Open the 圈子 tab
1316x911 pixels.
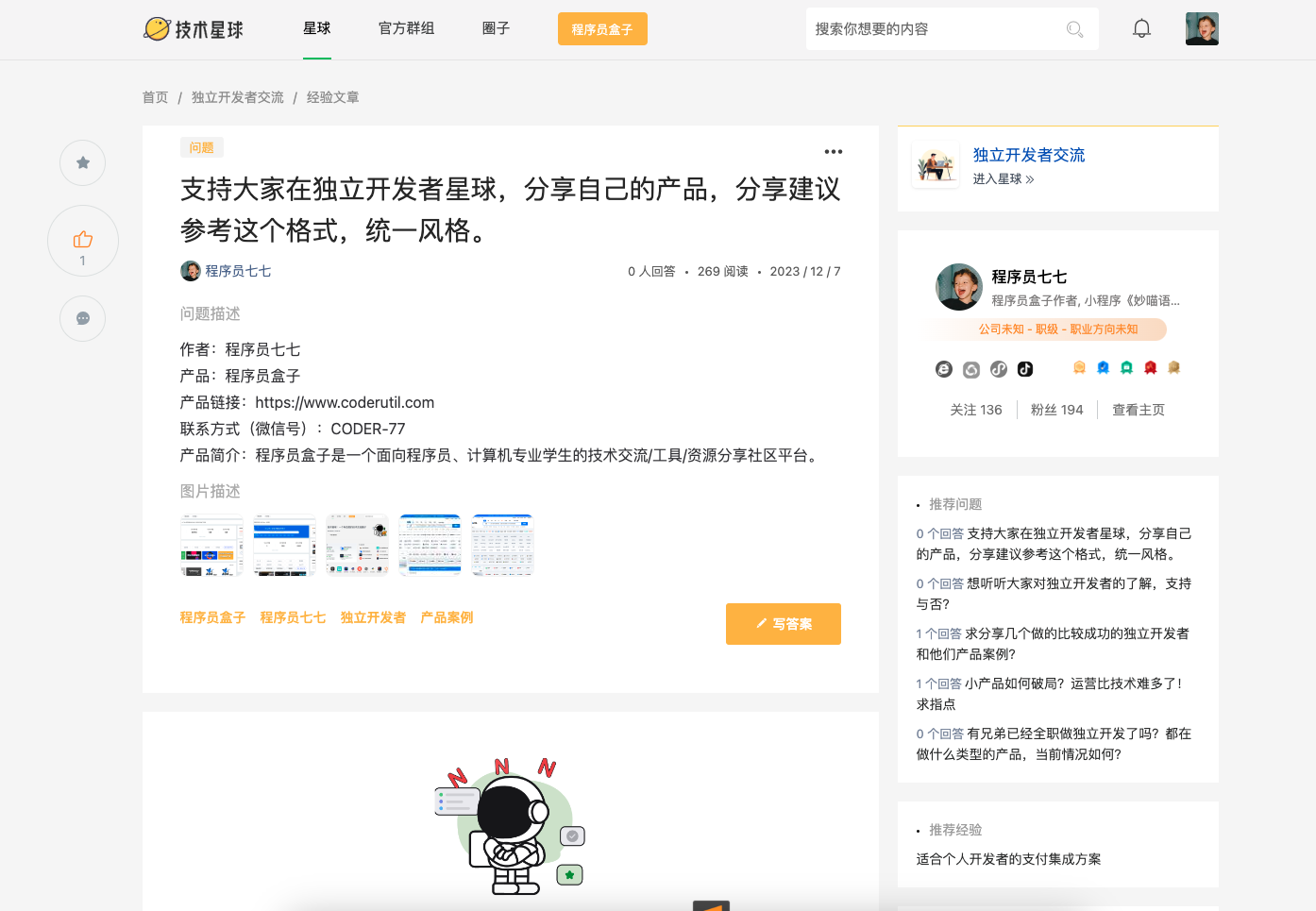(497, 28)
